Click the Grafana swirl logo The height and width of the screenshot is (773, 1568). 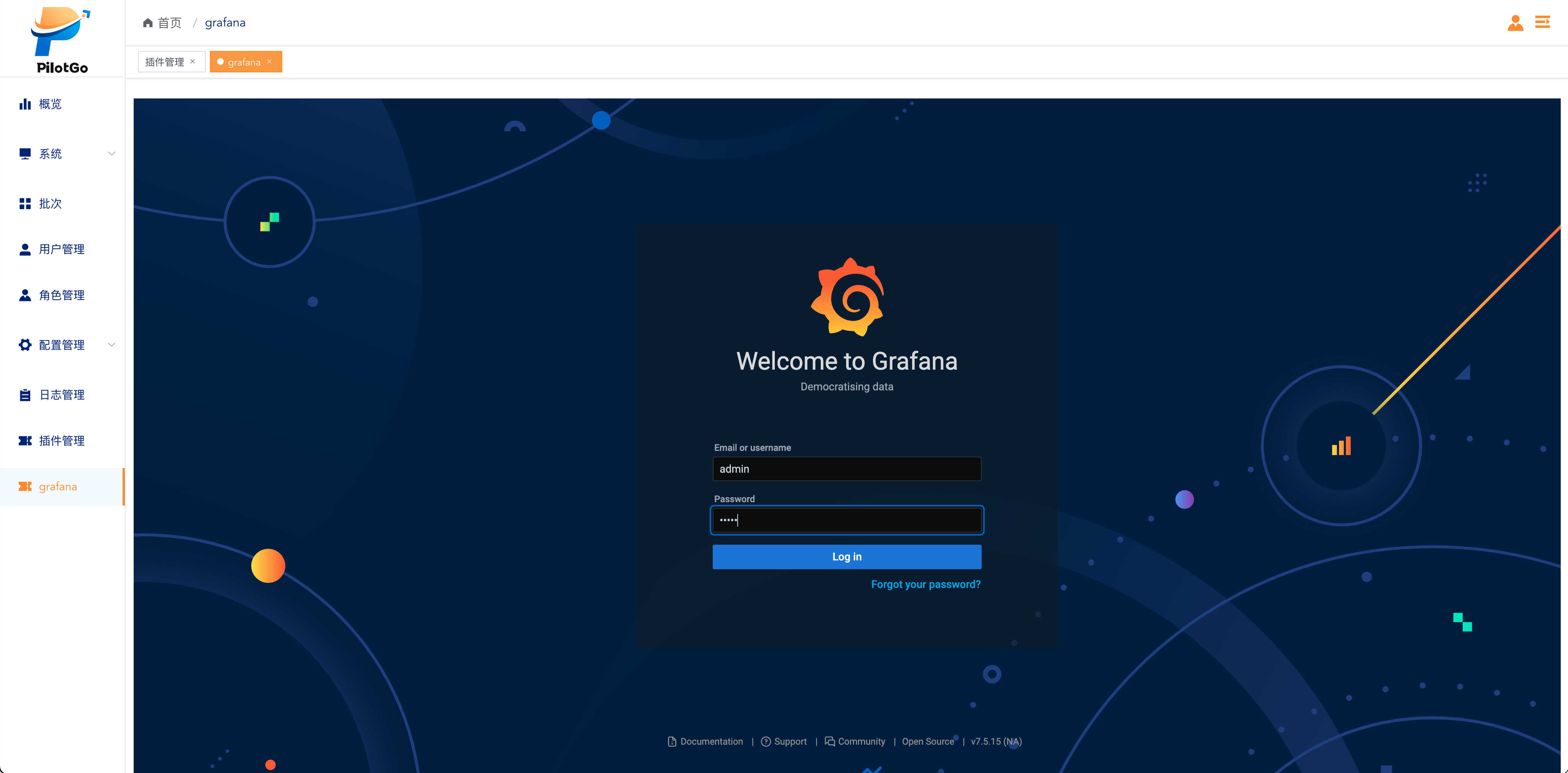click(x=847, y=298)
